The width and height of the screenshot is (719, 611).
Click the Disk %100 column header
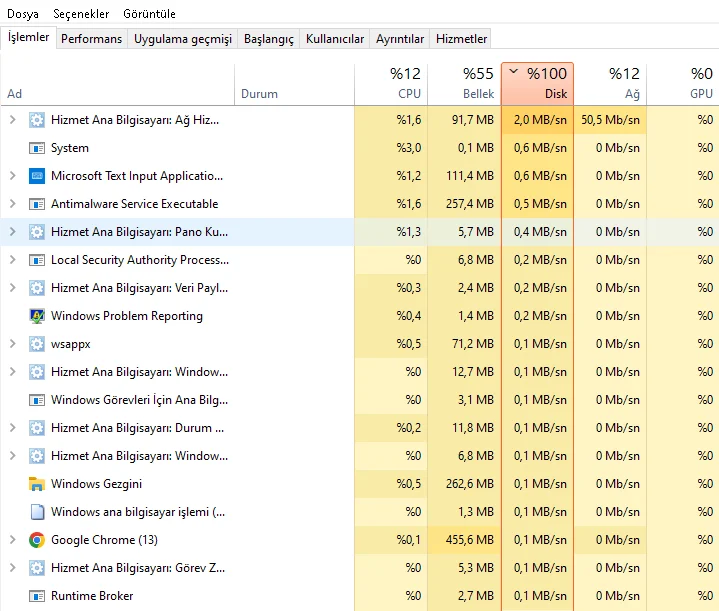[537, 84]
